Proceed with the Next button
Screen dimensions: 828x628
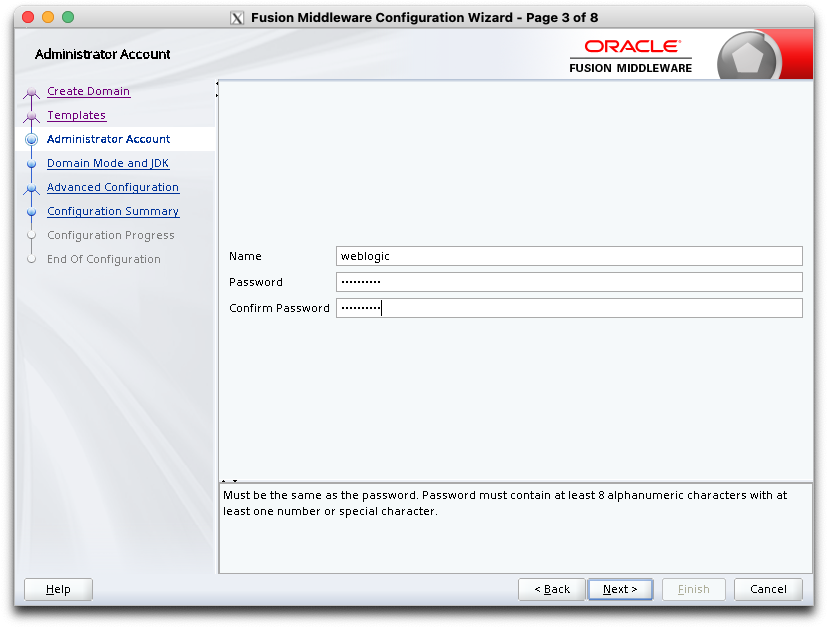[620, 589]
